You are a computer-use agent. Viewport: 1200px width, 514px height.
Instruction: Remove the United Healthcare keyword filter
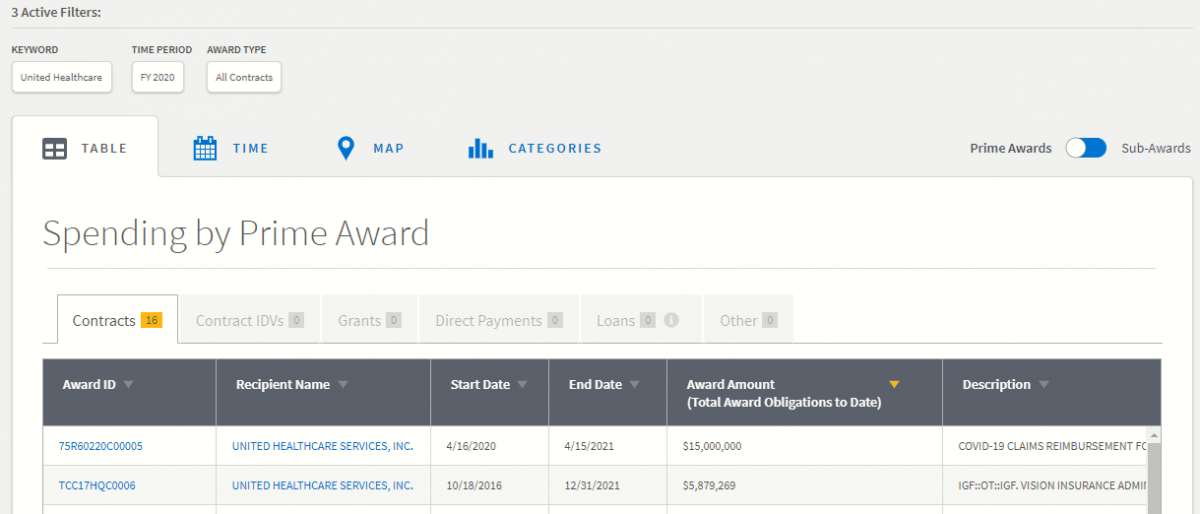[x=62, y=77]
